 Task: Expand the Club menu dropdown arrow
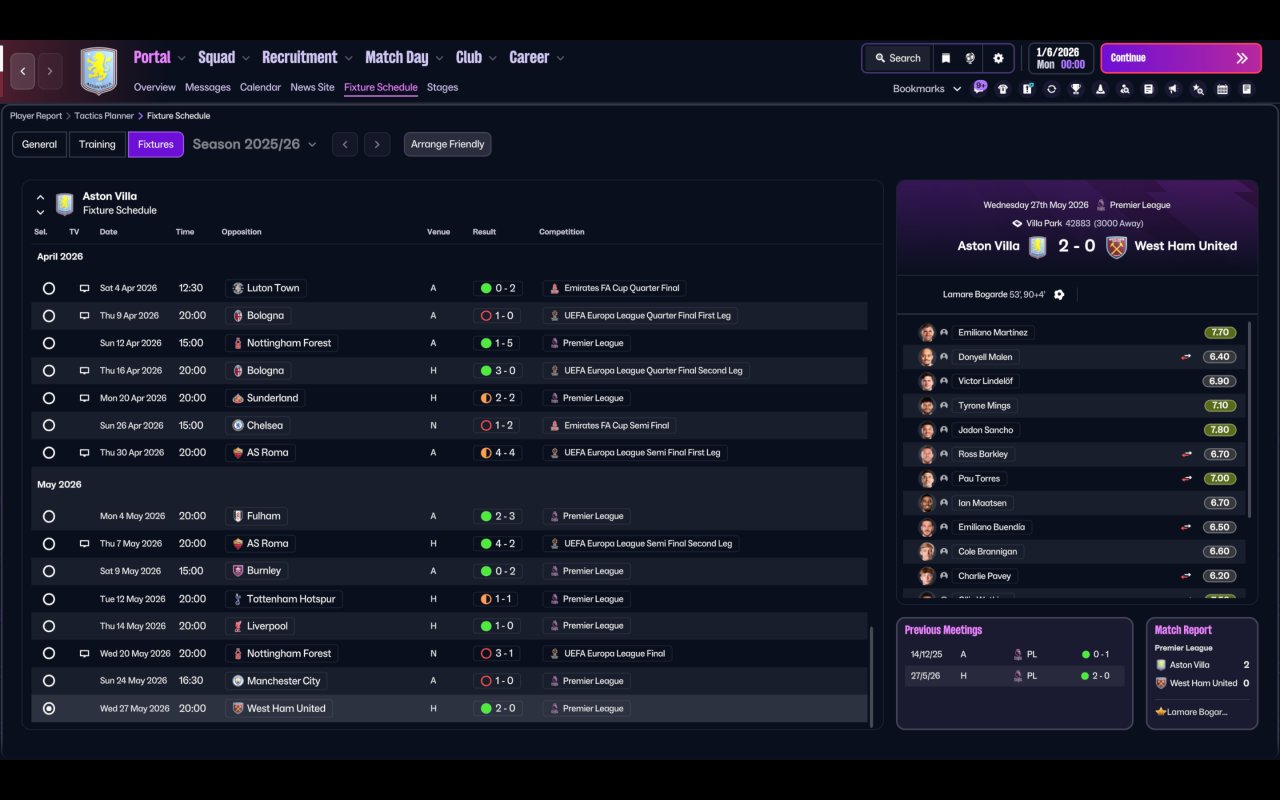click(492, 59)
